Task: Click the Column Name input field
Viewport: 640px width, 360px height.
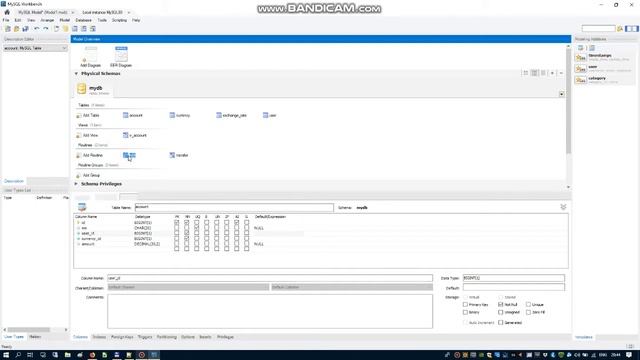Action: point(270,278)
